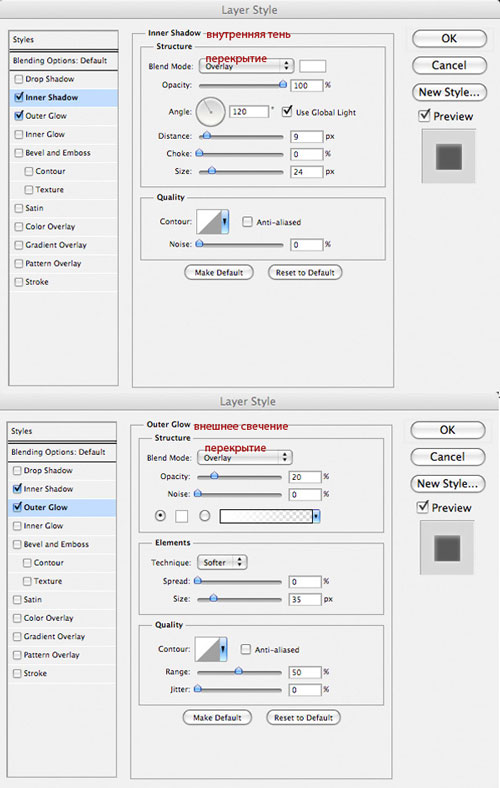The width and height of the screenshot is (500, 788).
Task: Open Technique dropdown set to Softer
Action: pyautogui.click(x=222, y=562)
